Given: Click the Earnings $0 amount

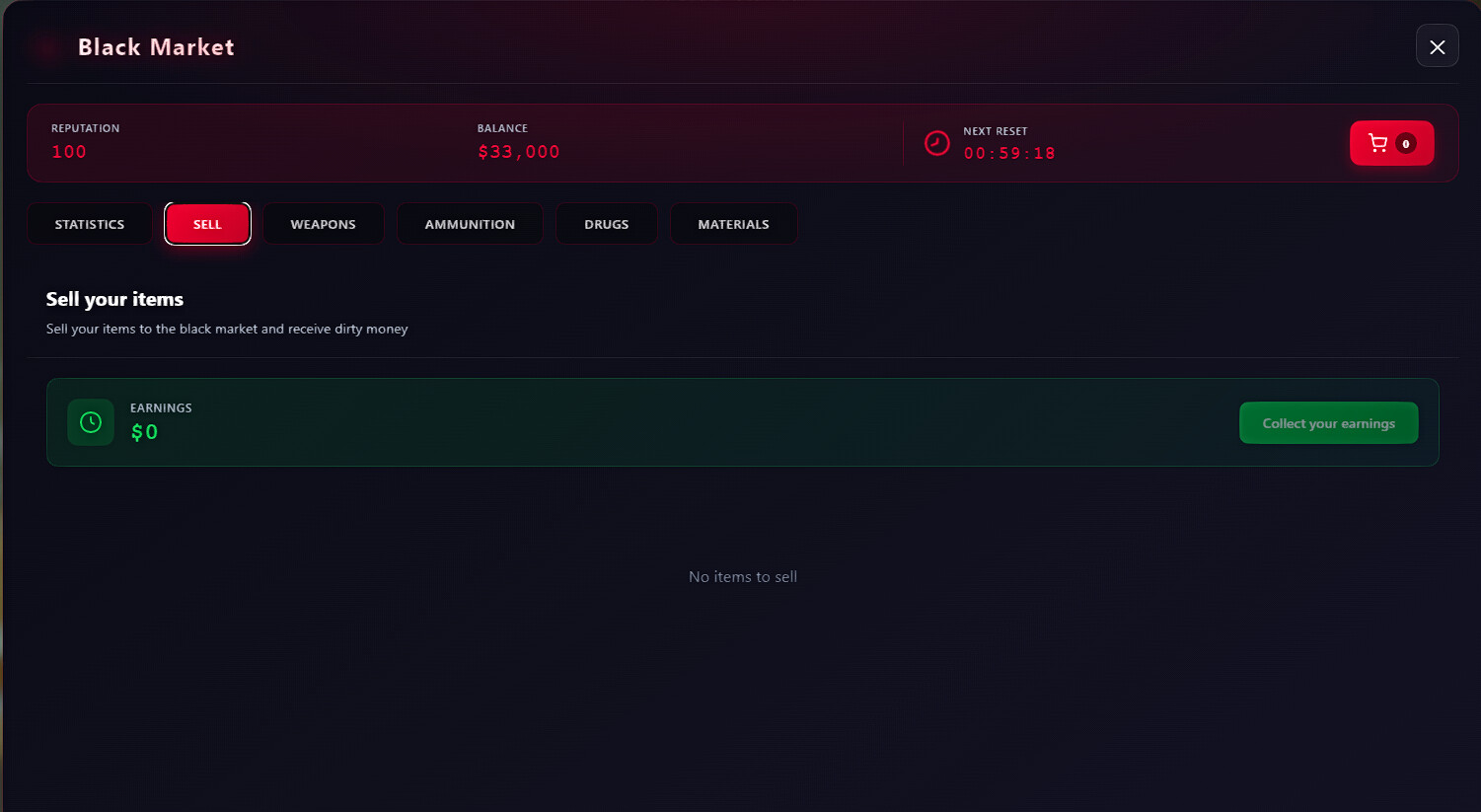Looking at the screenshot, I should [144, 431].
